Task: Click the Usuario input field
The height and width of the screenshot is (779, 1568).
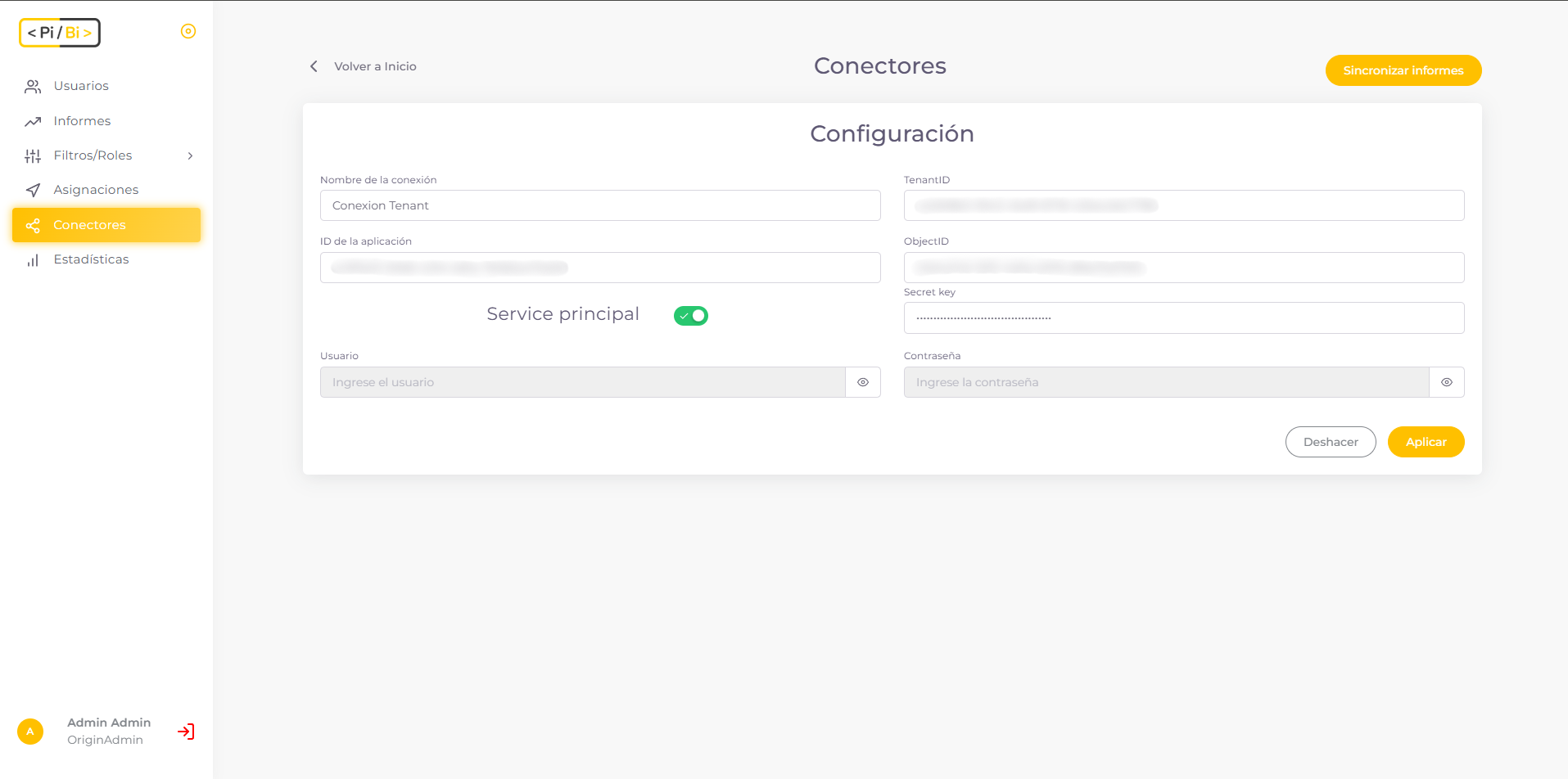Action: coord(583,382)
